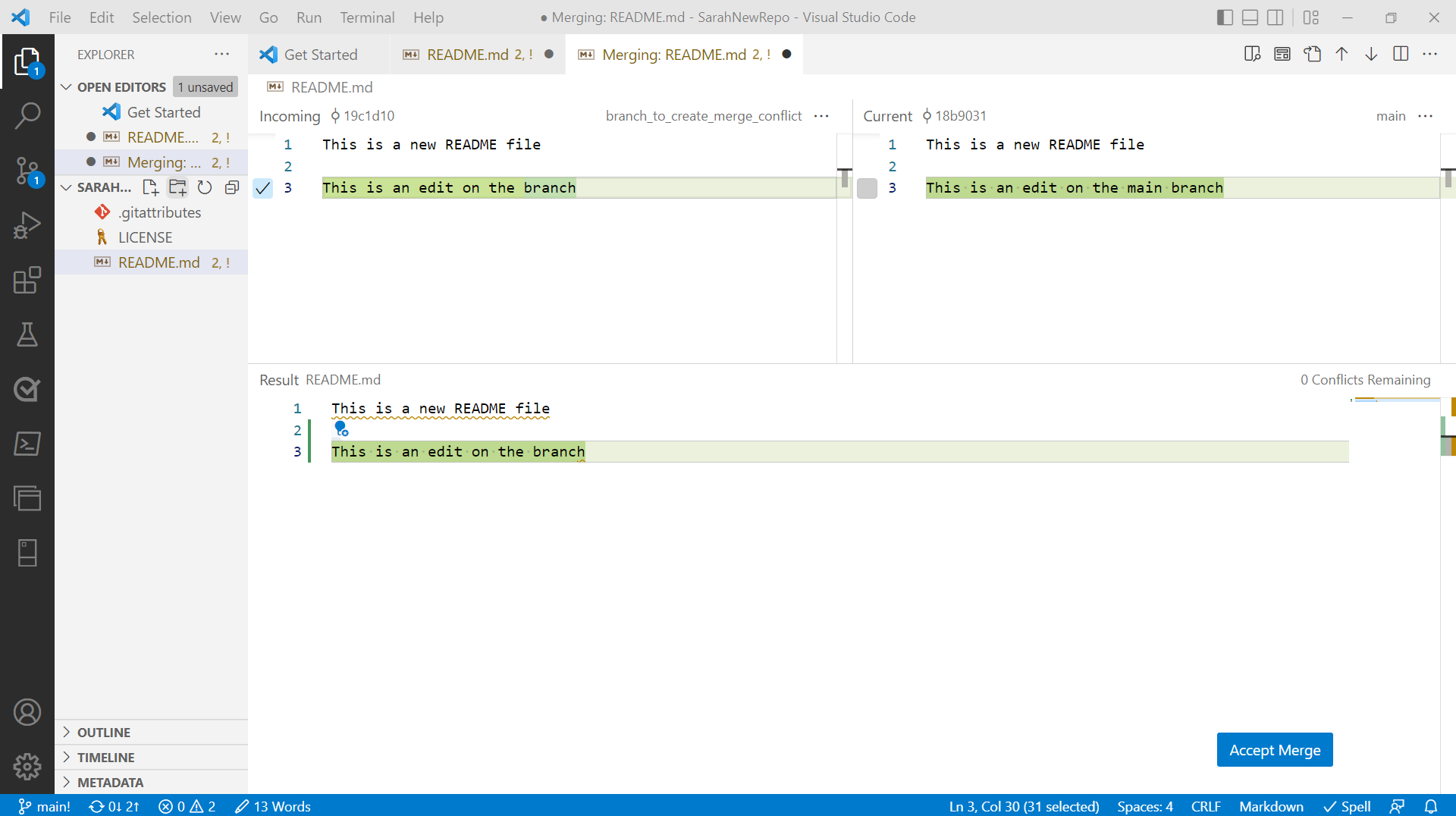Open the Markdown preview to the side
The image size is (1456, 816).
point(1252,54)
